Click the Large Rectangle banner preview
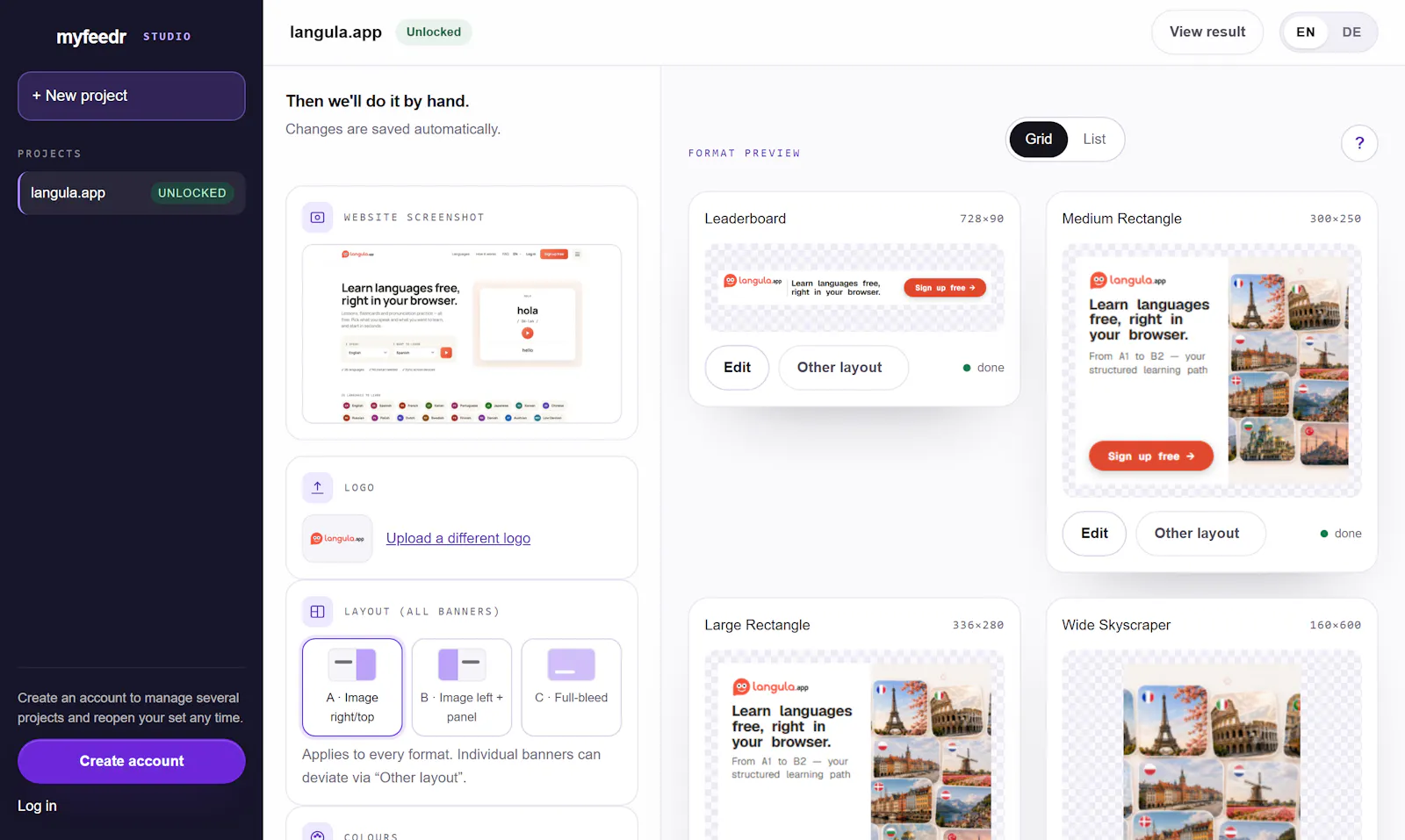The width and height of the screenshot is (1405, 840). [x=854, y=745]
